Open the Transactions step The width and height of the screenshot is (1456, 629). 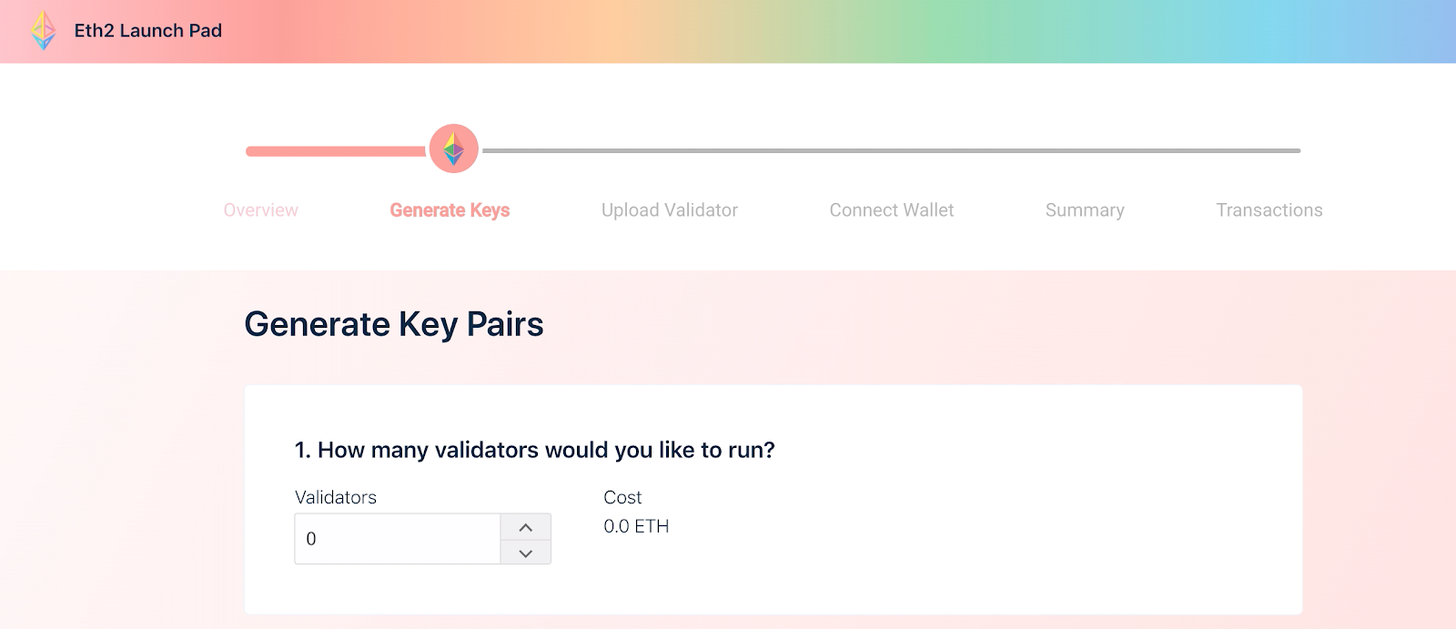click(1269, 210)
